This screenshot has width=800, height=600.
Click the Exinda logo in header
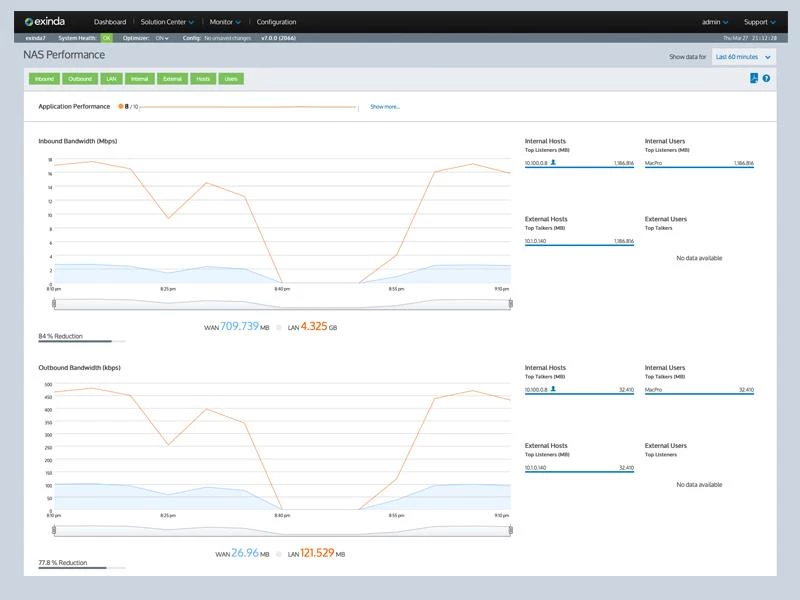45,21
